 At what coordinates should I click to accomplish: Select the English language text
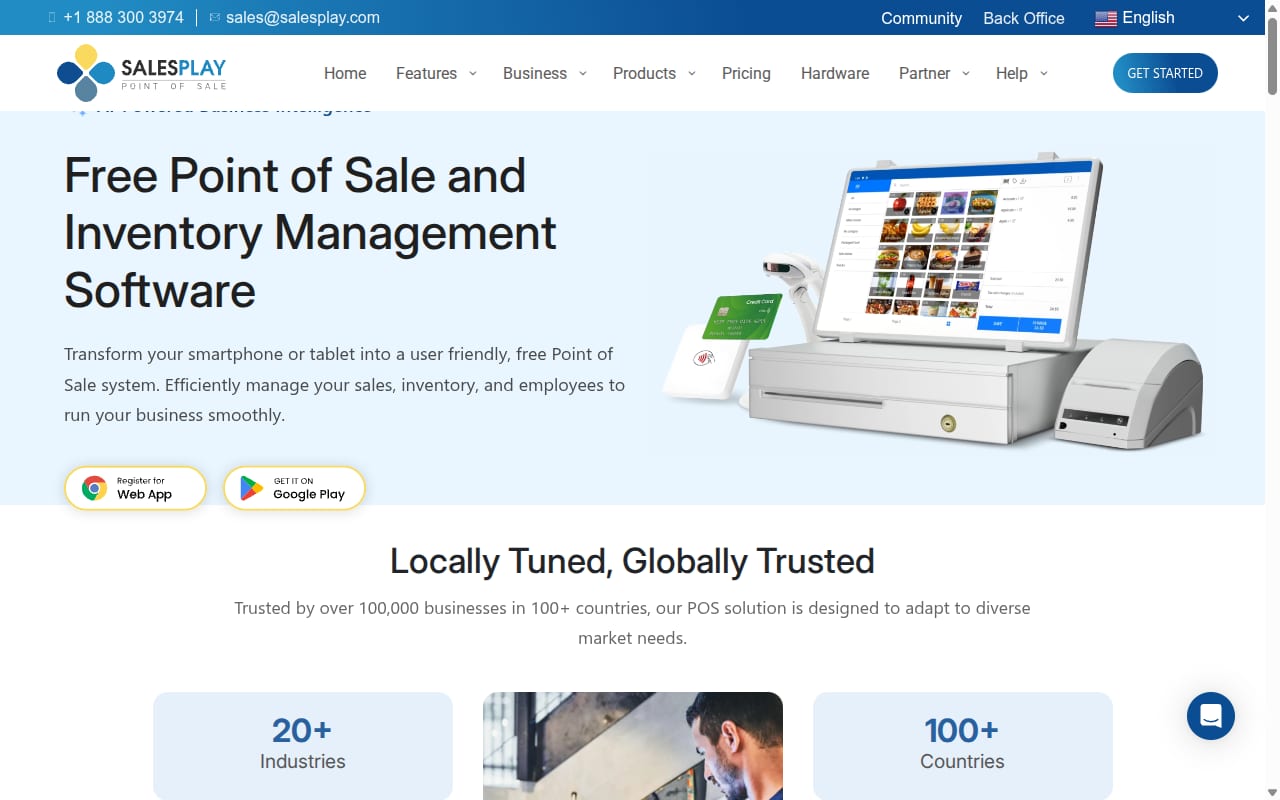(1148, 18)
